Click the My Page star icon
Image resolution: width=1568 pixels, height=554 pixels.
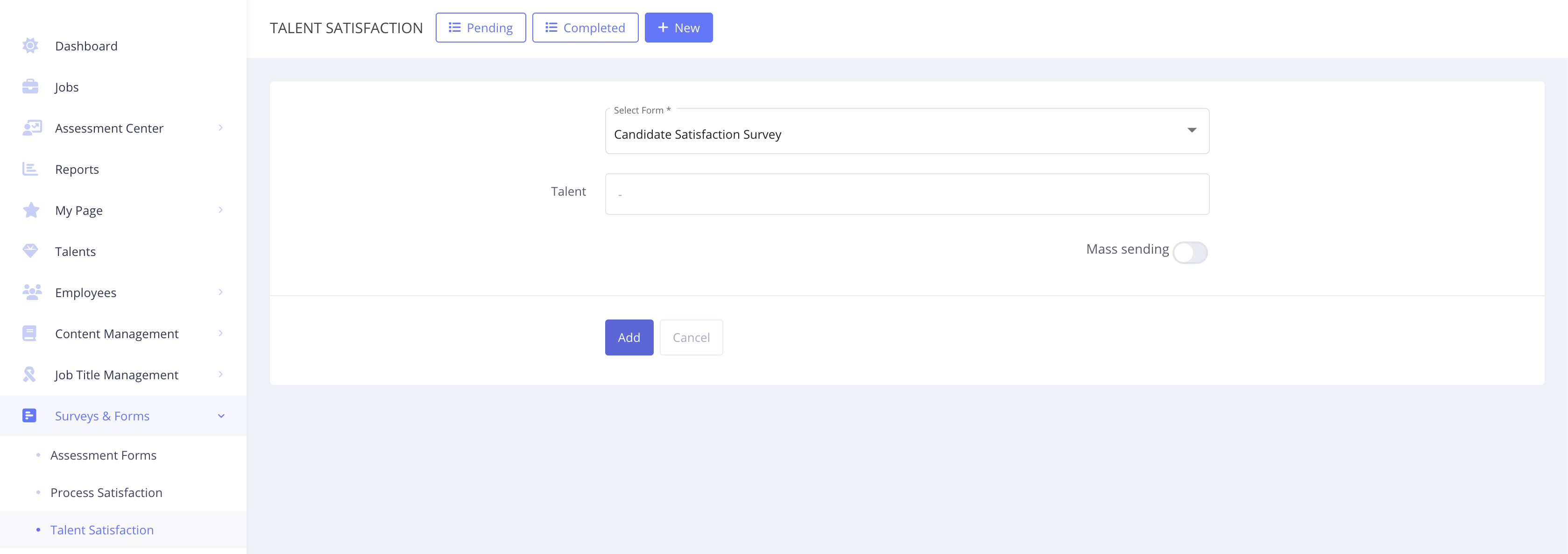coord(30,210)
